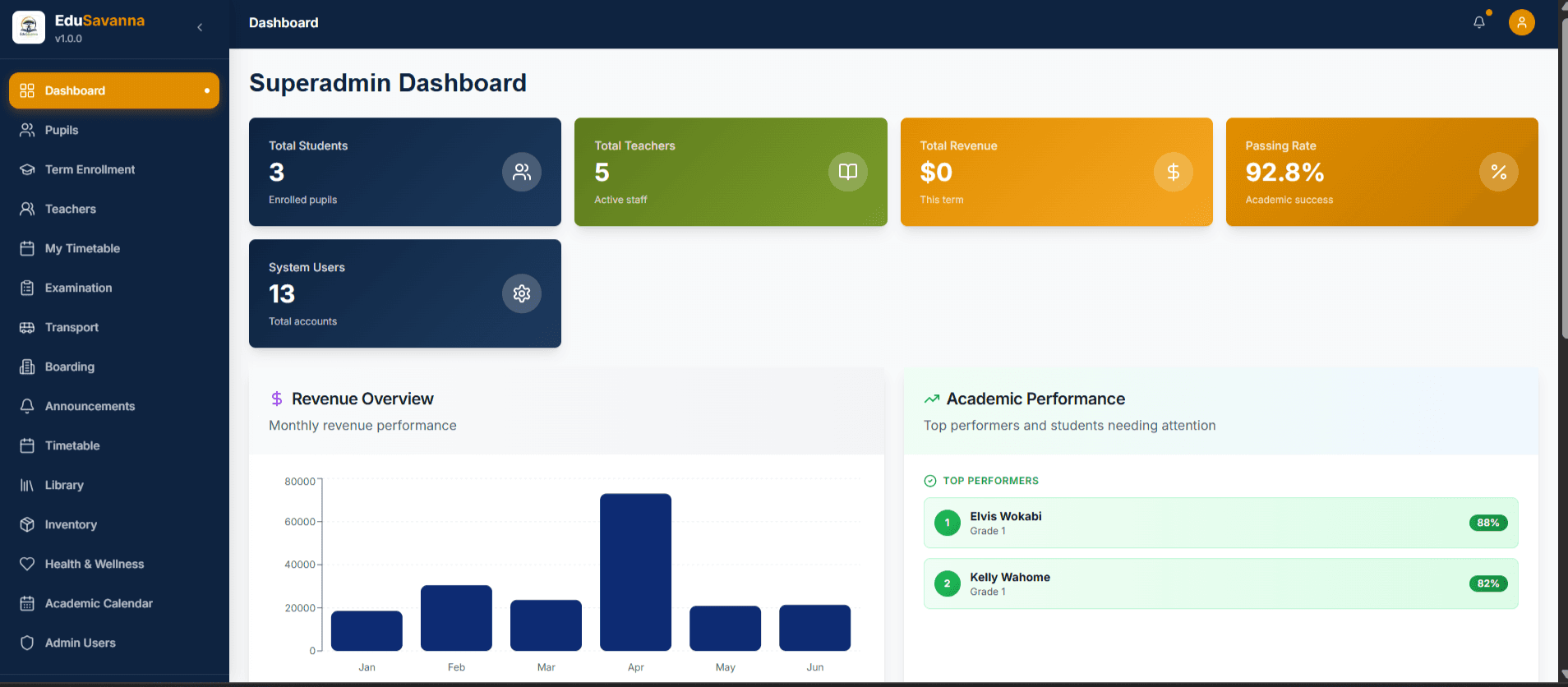Click the page vertical scrollbar
Screen dimensions: 1568x687
[1563, 177]
